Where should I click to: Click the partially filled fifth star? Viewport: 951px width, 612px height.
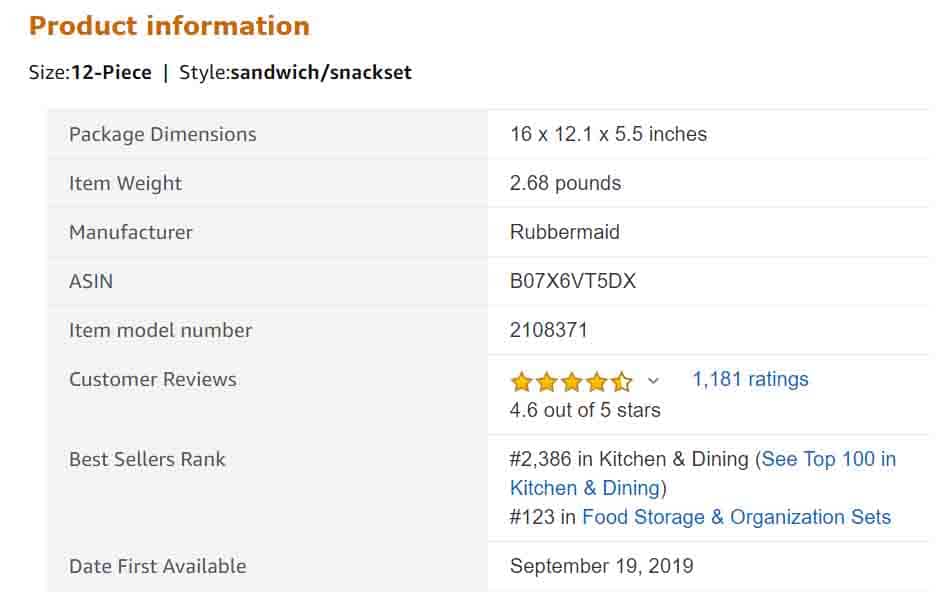622,381
